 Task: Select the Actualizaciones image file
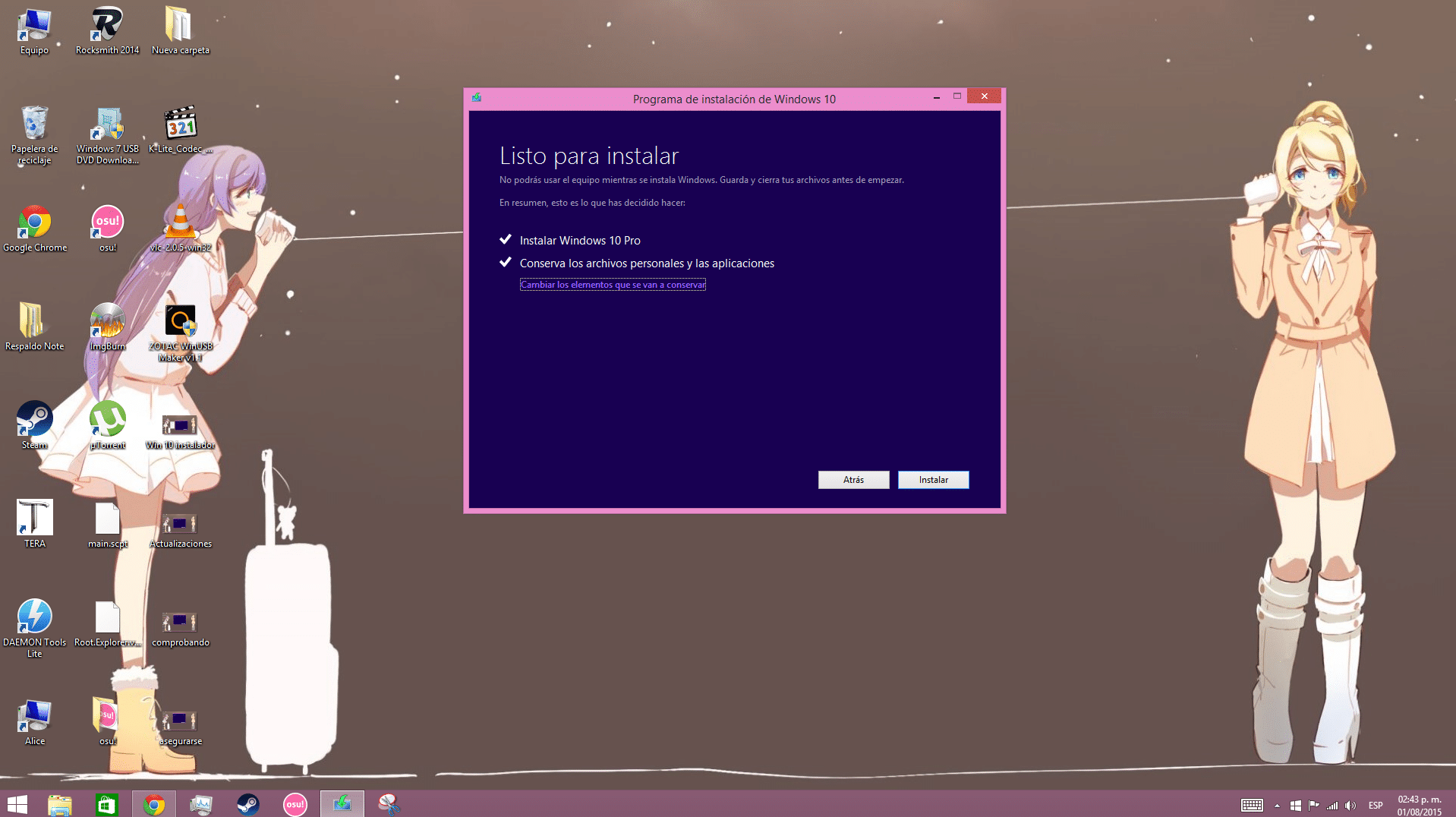tap(180, 530)
